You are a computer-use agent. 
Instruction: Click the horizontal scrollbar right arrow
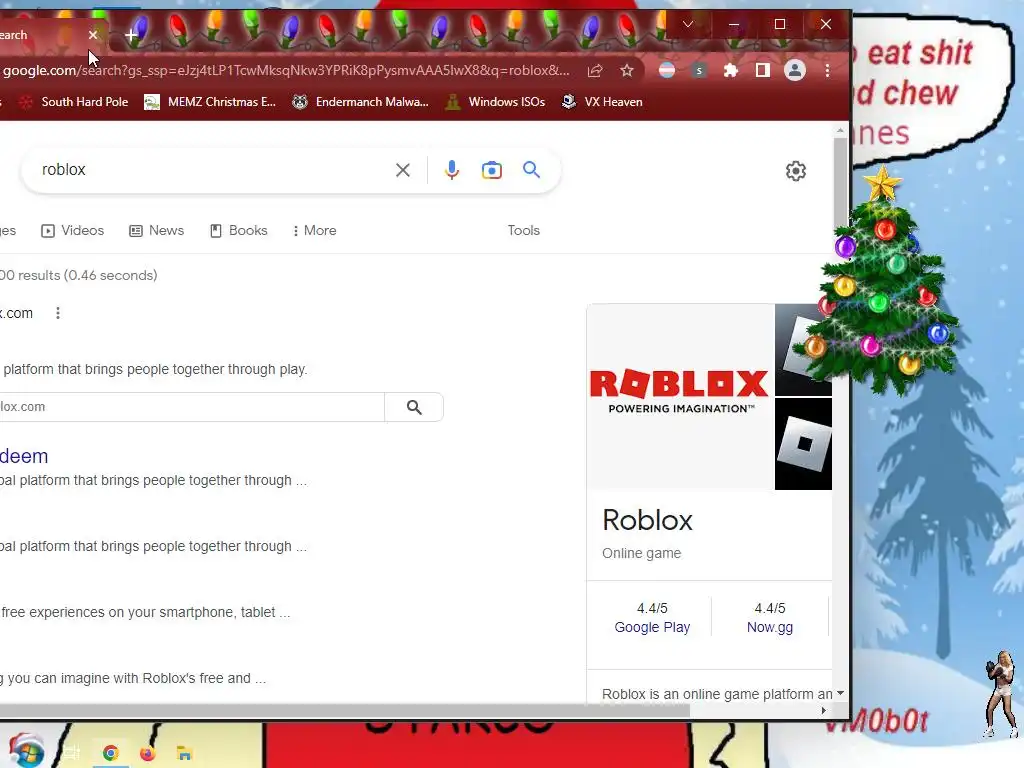coord(824,711)
